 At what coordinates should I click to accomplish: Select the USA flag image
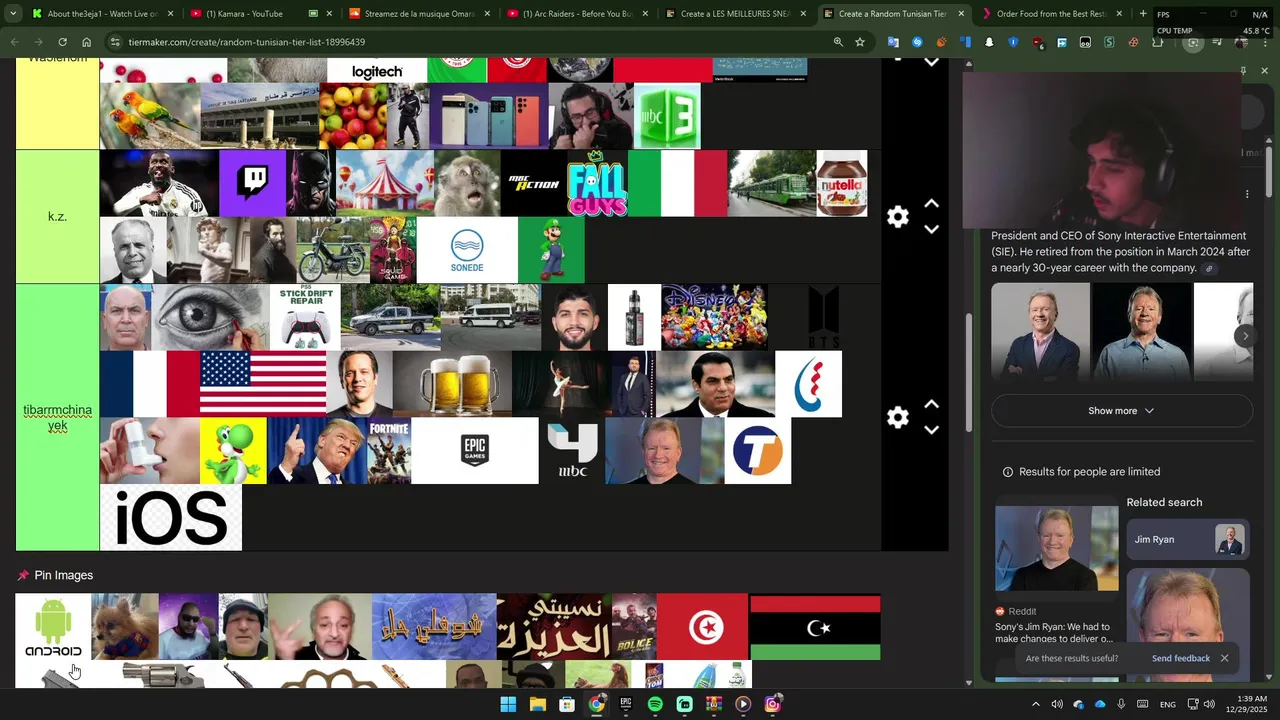pyautogui.click(x=263, y=384)
